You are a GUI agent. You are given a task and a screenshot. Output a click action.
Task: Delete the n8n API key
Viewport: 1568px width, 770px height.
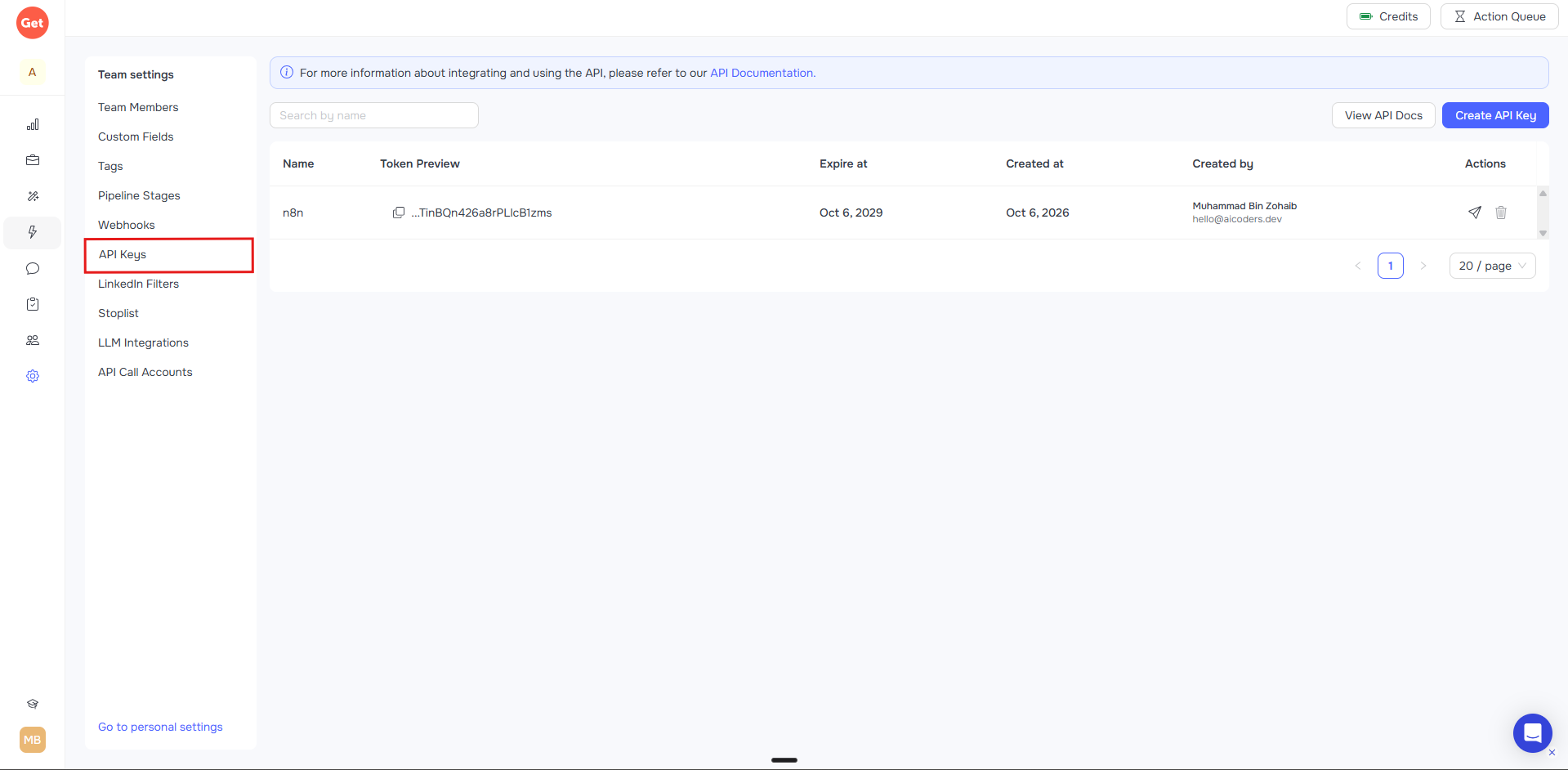tap(1501, 213)
